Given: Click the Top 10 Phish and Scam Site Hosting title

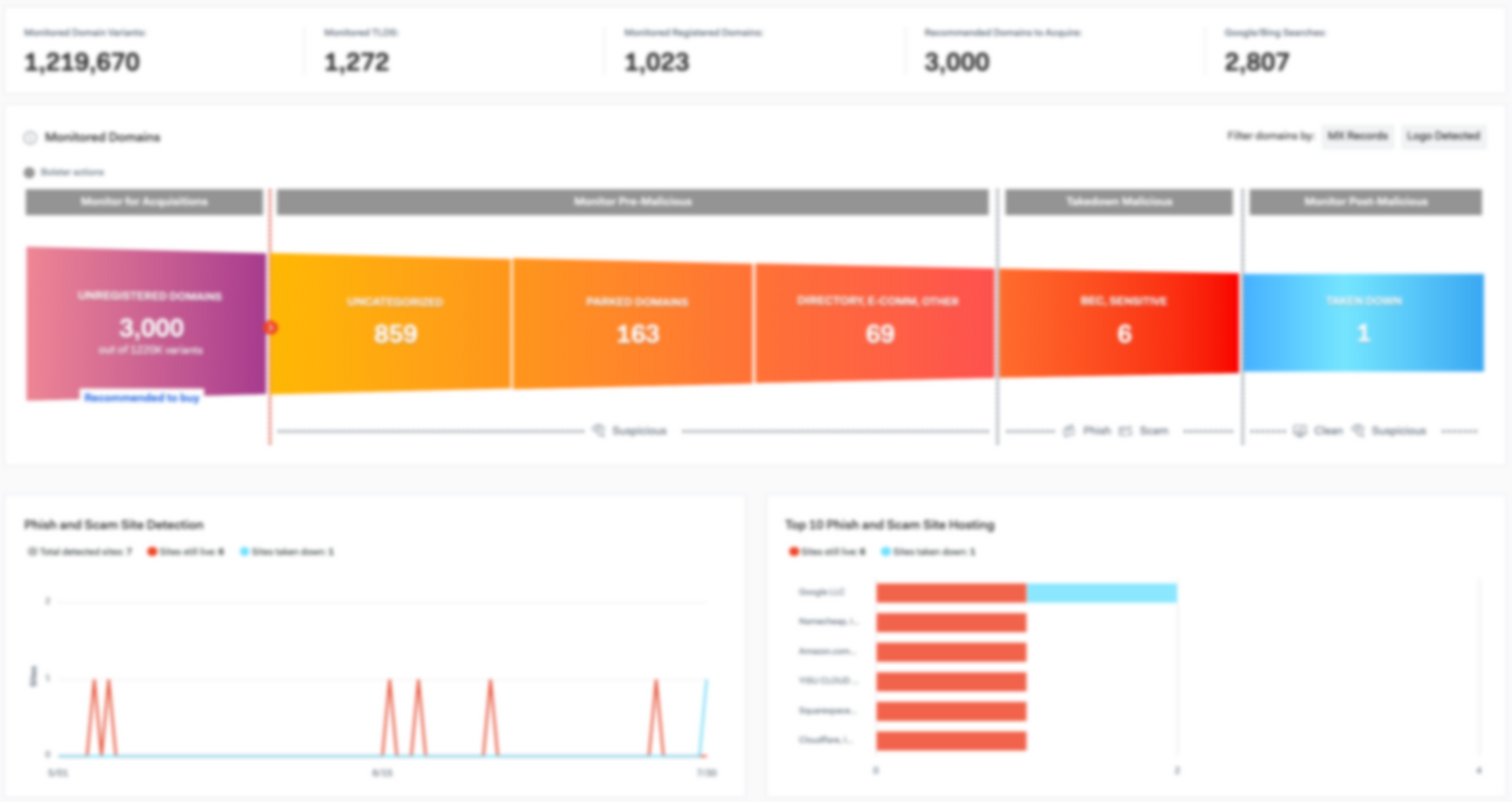Looking at the screenshot, I should click(x=890, y=525).
